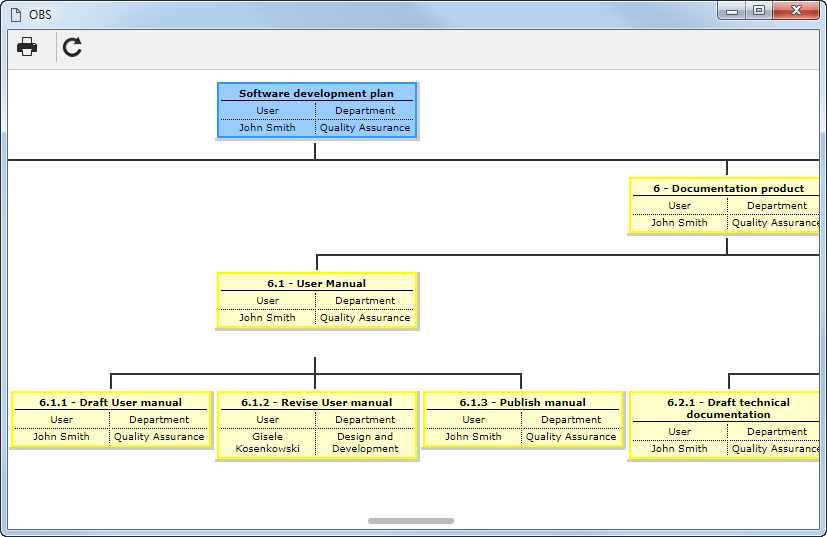Click John Smith under 6.1.3 Publish manual
Viewport: 827px width, 537px height.
click(473, 437)
